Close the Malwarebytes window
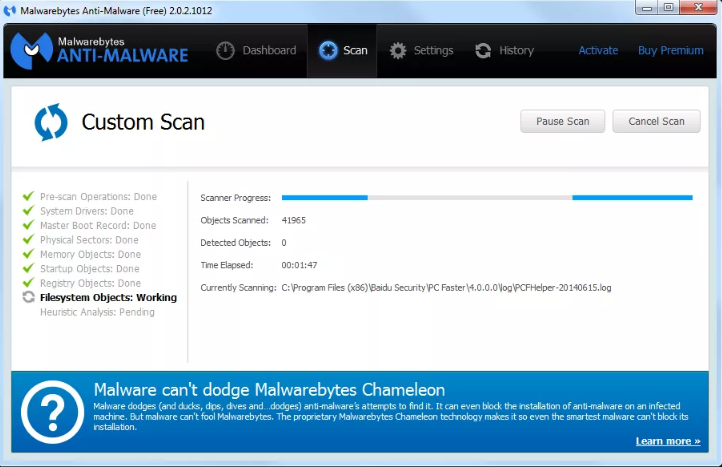The image size is (722, 467). [699, 8]
